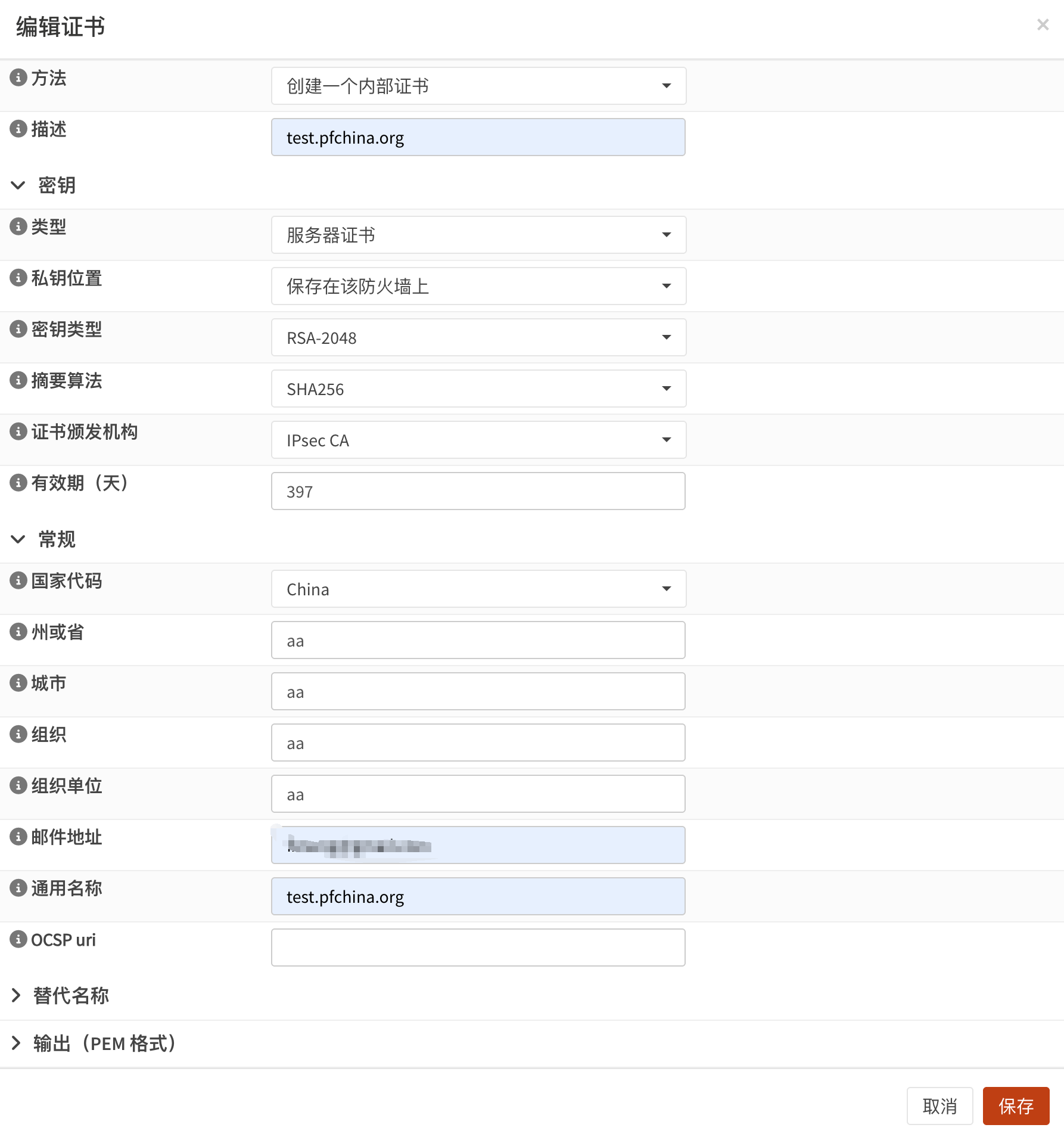The height and width of the screenshot is (1137, 1064).
Task: Show help for 证书颁发机构 info icon
Action: [x=18, y=431]
